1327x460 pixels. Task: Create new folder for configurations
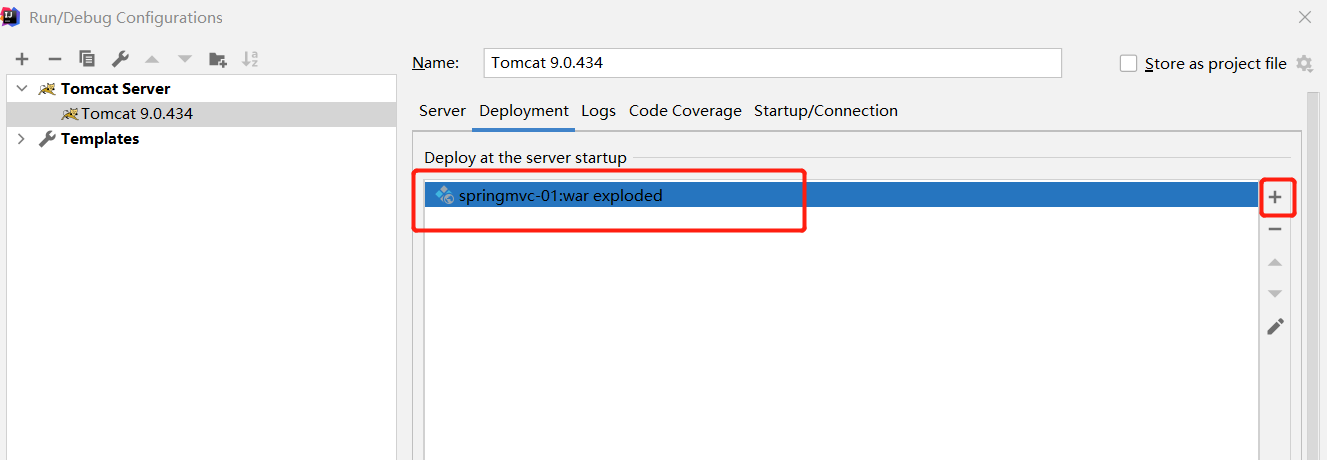pos(217,59)
